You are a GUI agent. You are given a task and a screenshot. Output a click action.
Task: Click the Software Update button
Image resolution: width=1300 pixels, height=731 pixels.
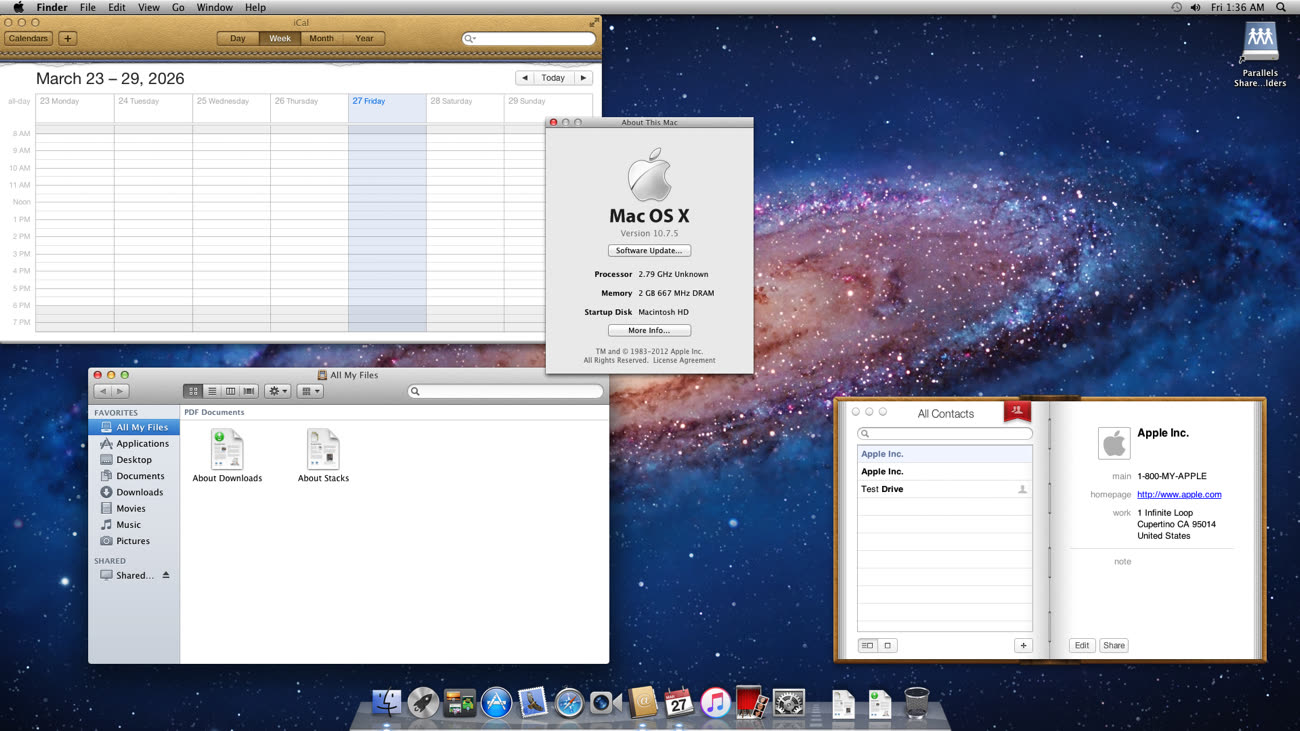[649, 250]
